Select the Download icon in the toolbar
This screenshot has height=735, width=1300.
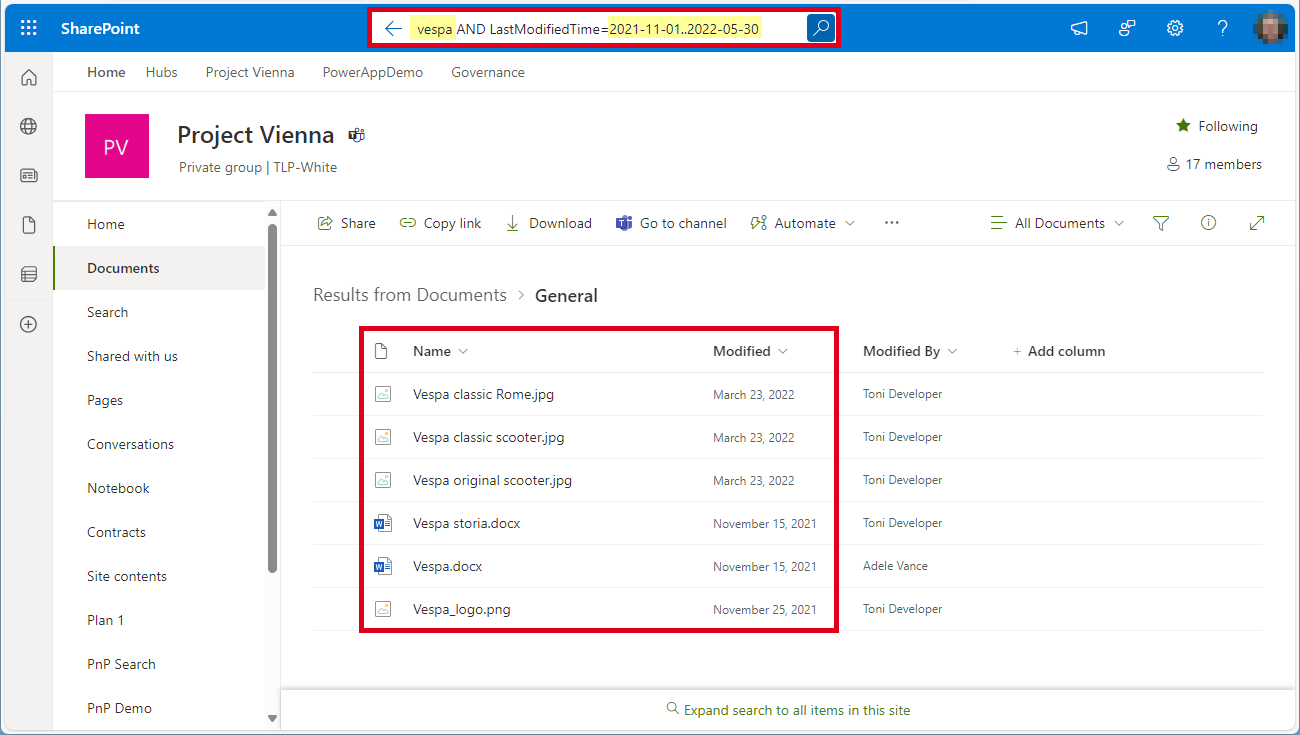click(x=511, y=222)
